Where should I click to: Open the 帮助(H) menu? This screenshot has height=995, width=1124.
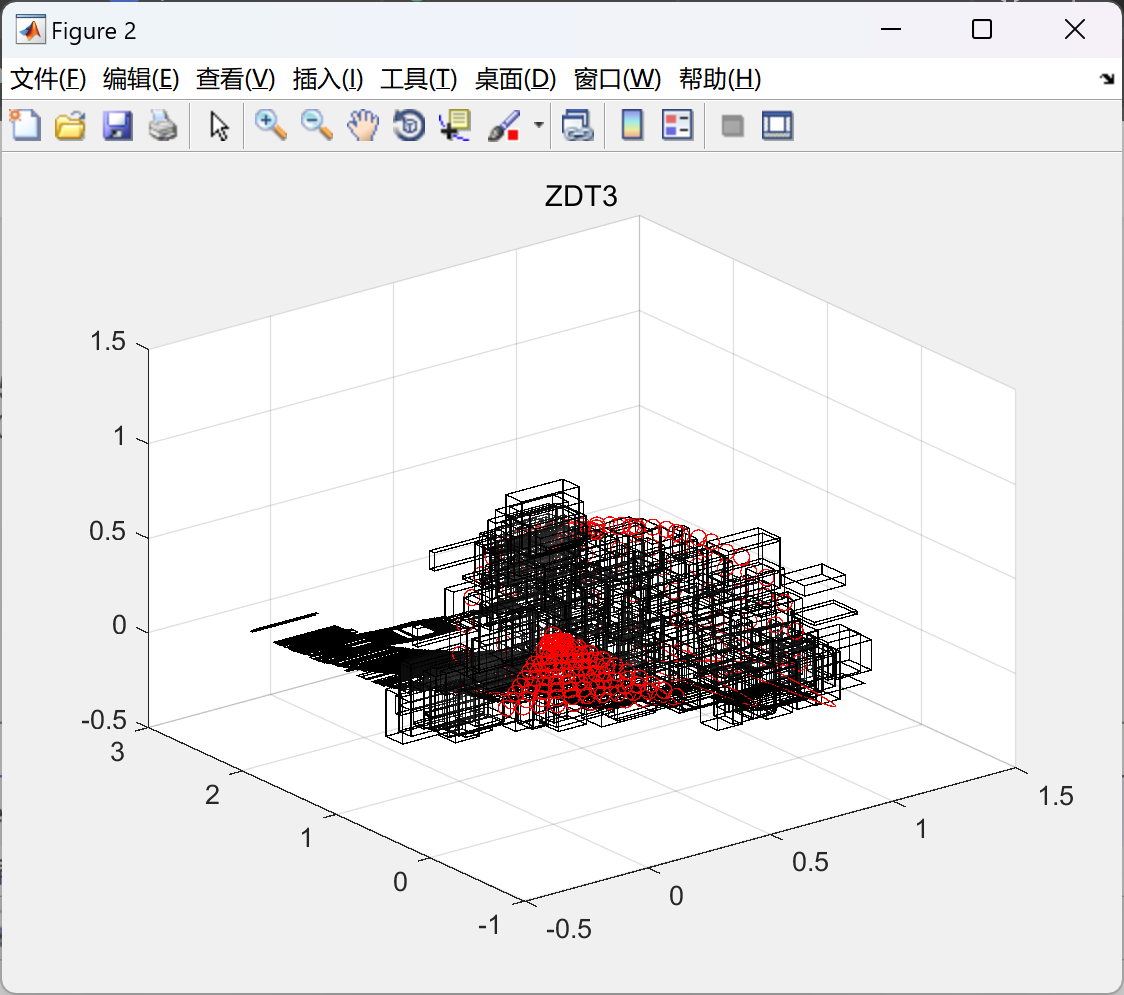click(x=720, y=79)
